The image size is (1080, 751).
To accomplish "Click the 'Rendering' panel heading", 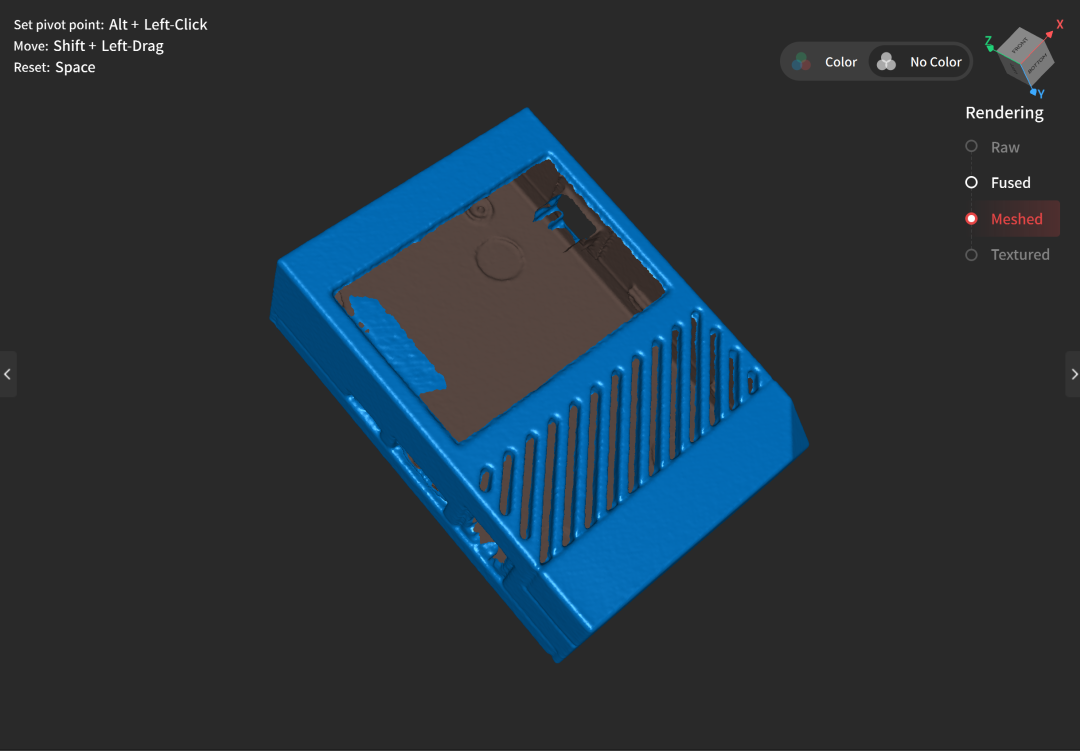I will 1004,112.
